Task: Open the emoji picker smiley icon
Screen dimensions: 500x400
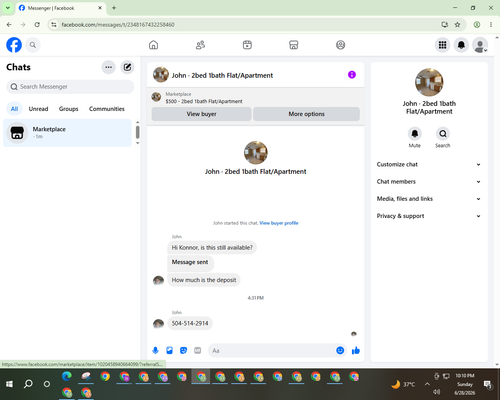Action: [340, 350]
